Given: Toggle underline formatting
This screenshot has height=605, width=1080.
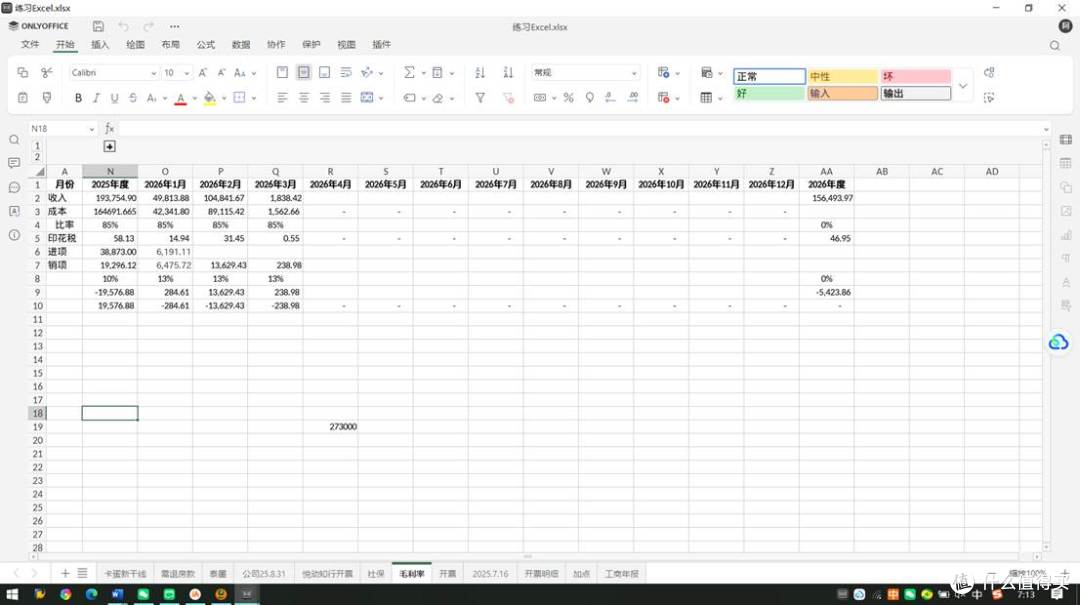Looking at the screenshot, I should click(114, 98).
